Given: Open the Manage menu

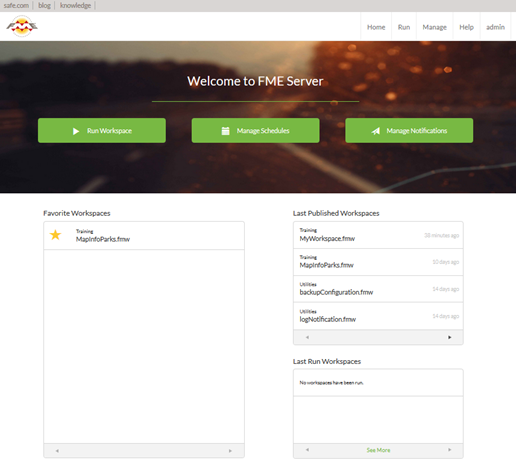Looking at the screenshot, I should pyautogui.click(x=434, y=27).
